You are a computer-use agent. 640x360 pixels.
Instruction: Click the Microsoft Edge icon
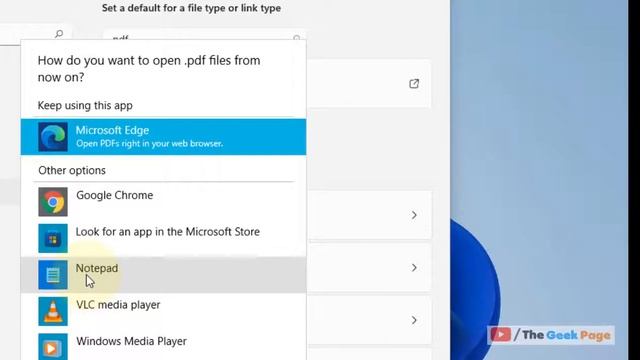coord(53,137)
